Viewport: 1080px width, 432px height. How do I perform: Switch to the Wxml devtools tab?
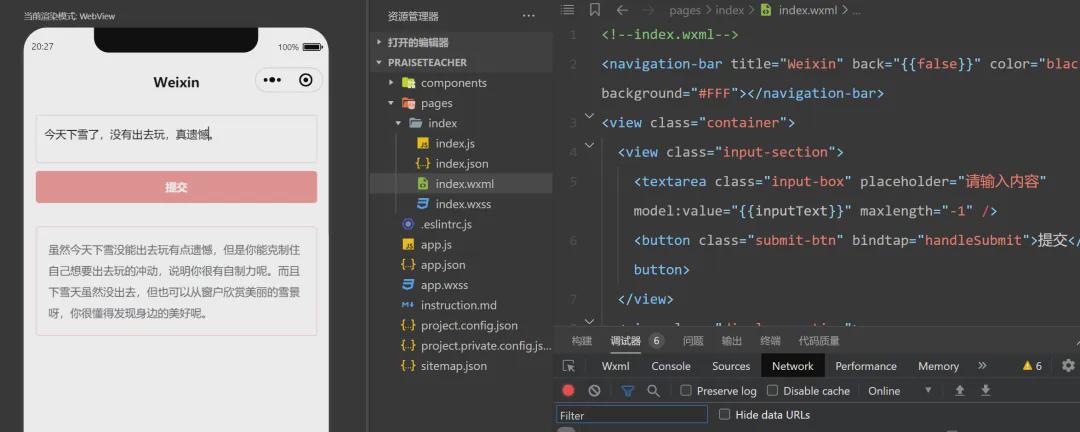[616, 366]
